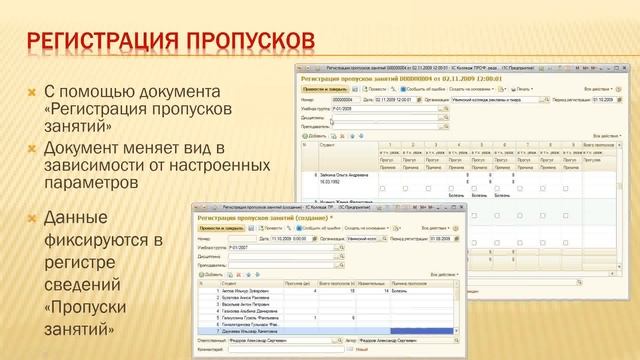Click 'Сообщить об ошибке' in back window toolbar
The image size is (640, 360).
click(x=423, y=89)
